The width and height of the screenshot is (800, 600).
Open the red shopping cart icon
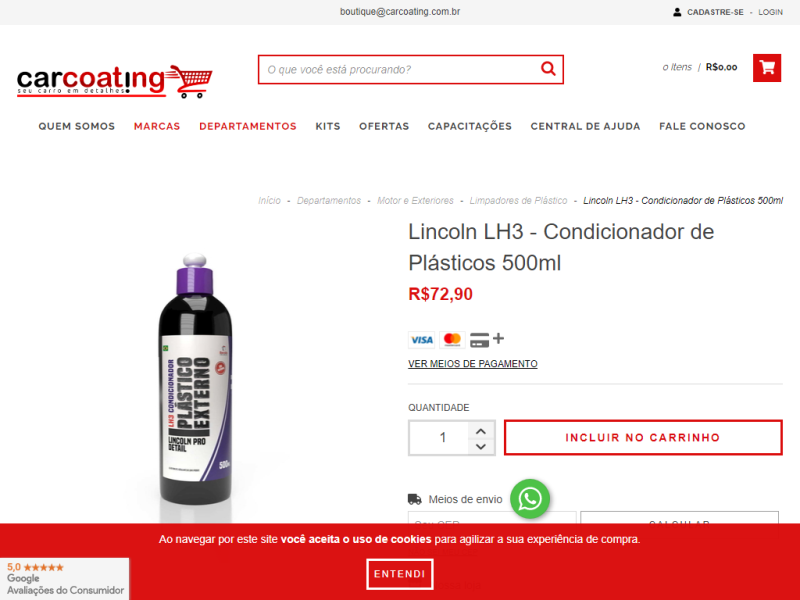pos(767,67)
